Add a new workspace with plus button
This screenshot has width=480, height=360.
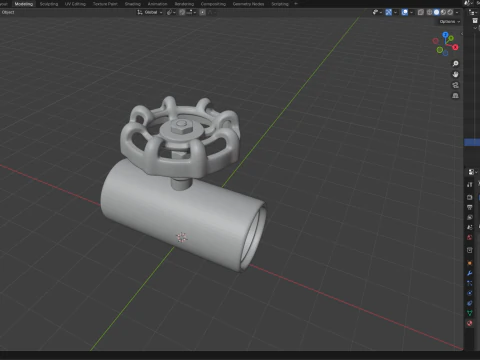[x=295, y=4]
